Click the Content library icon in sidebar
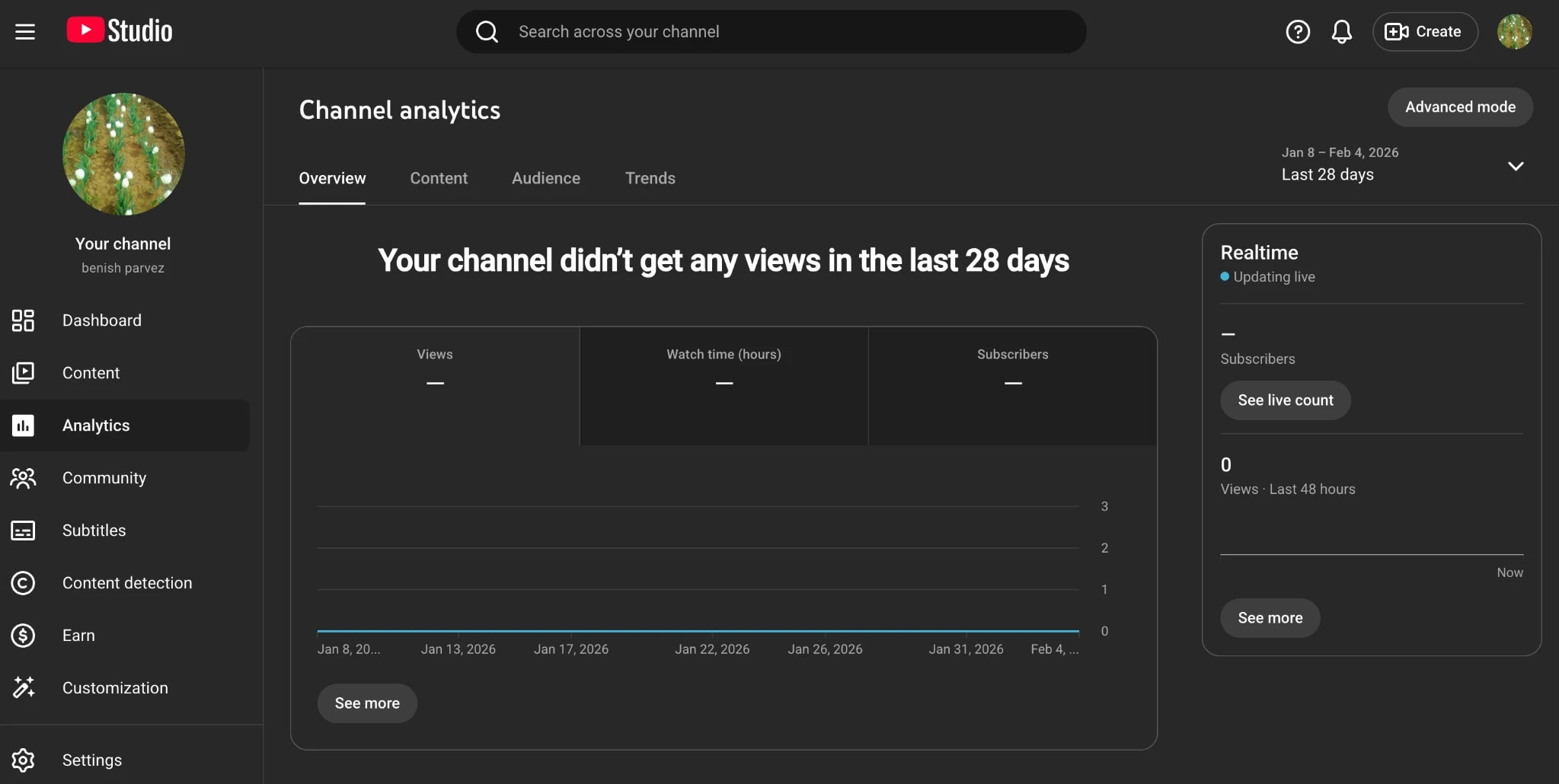The image size is (1559, 784). (x=23, y=373)
